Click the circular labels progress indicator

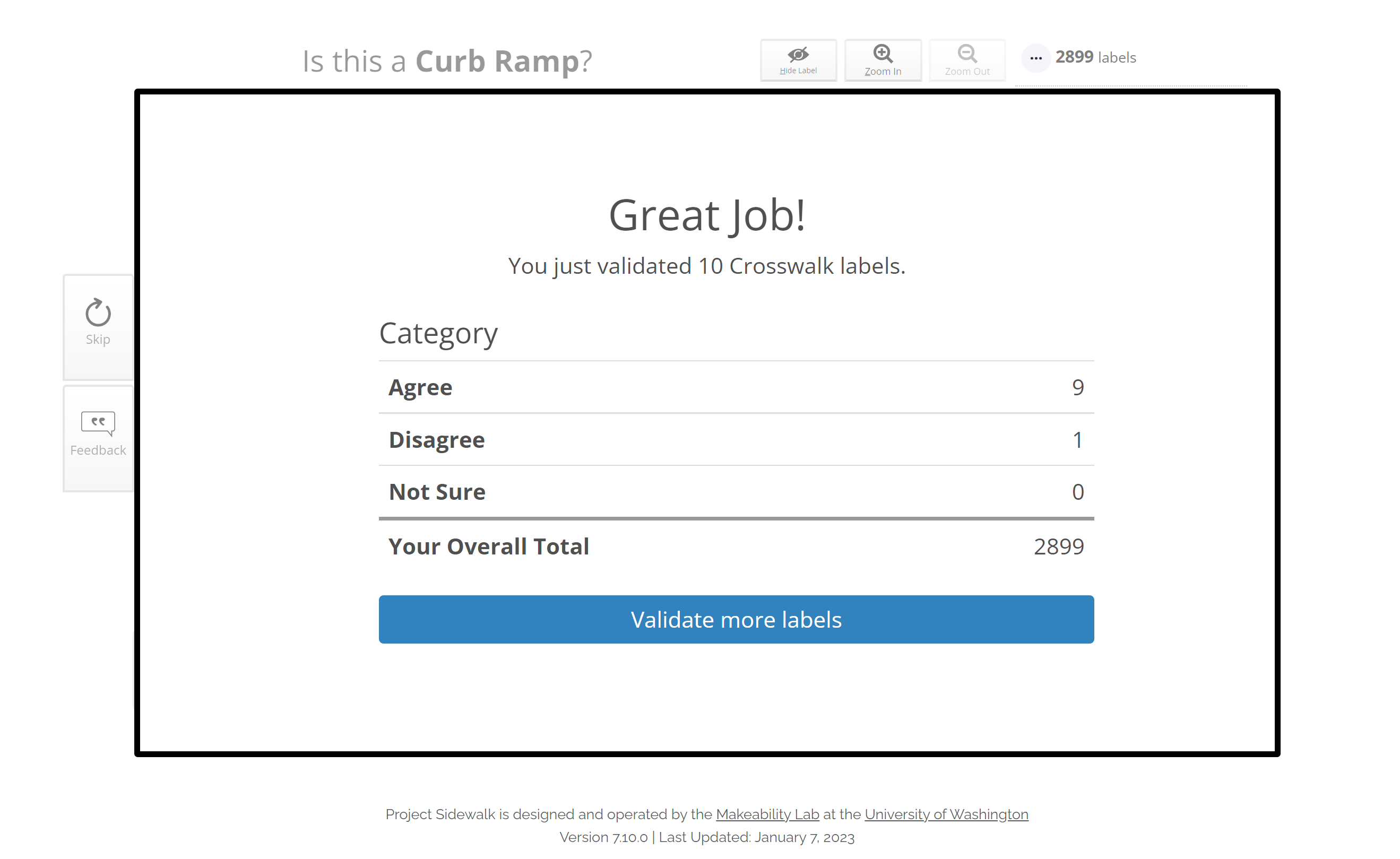1035,57
